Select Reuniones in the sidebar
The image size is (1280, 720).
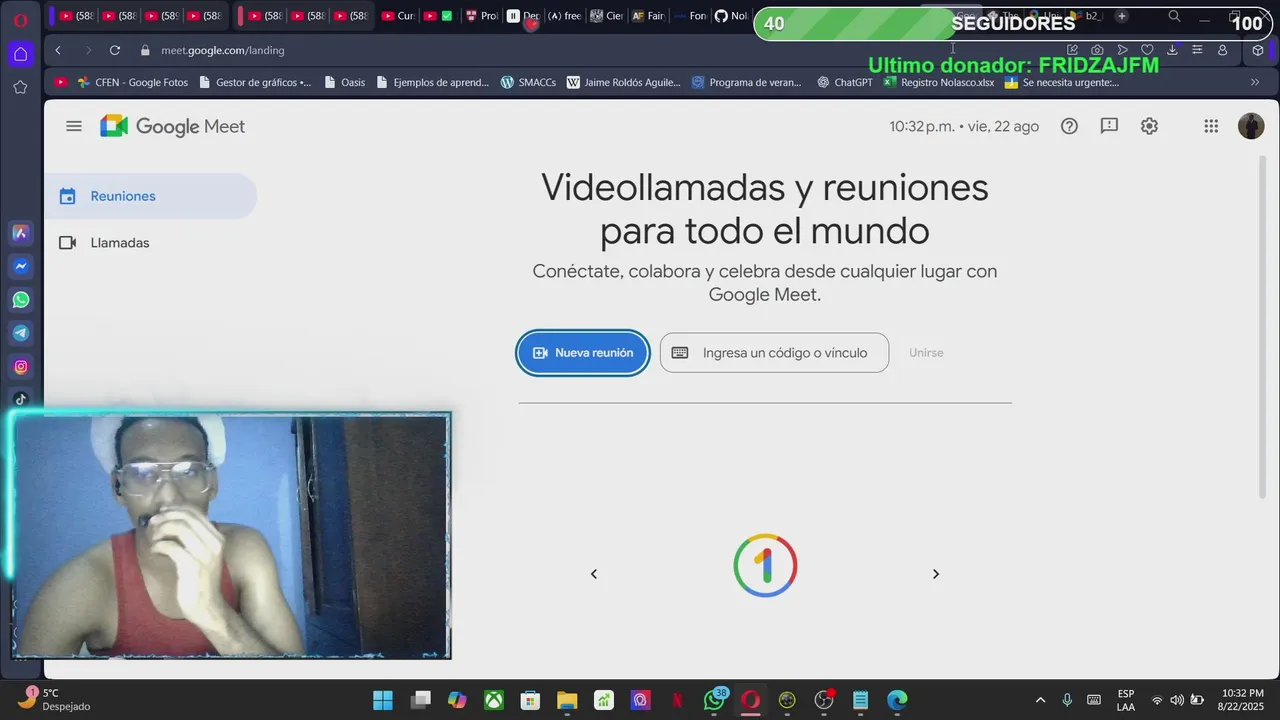[x=150, y=196]
